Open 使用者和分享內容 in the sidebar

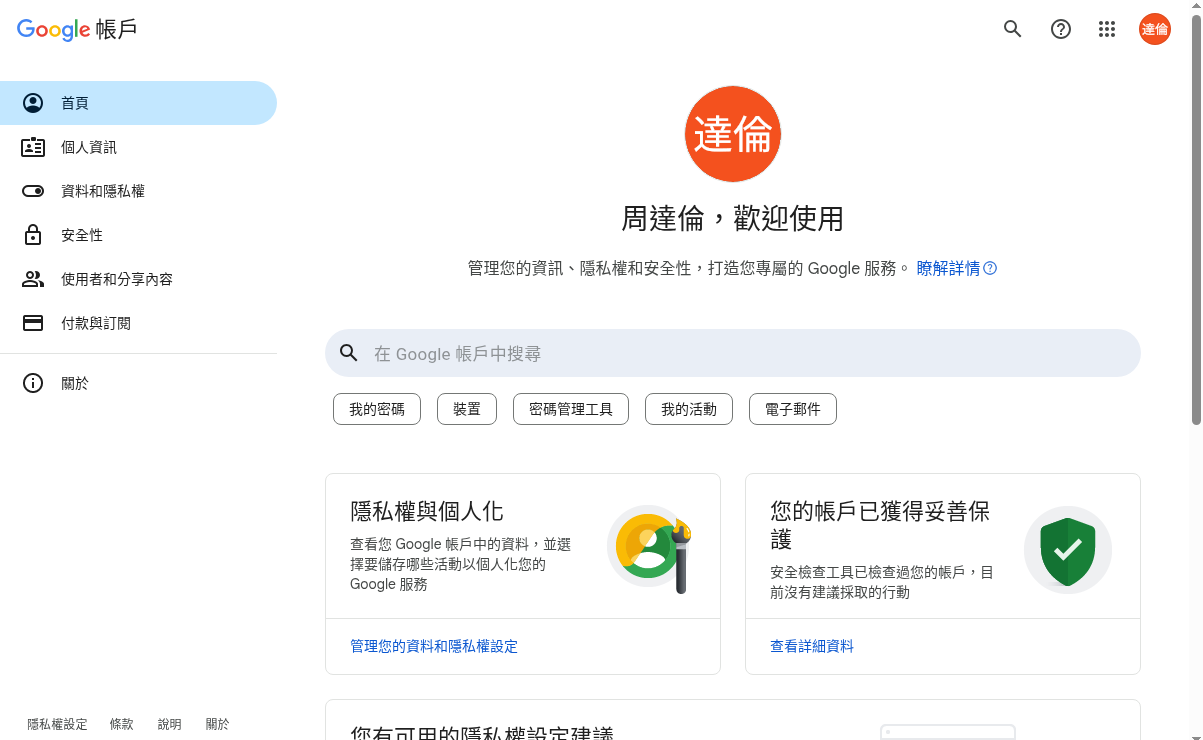[x=138, y=279]
